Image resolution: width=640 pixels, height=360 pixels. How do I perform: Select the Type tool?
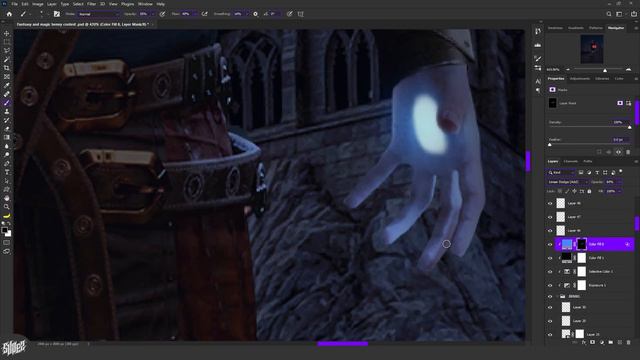[7, 172]
